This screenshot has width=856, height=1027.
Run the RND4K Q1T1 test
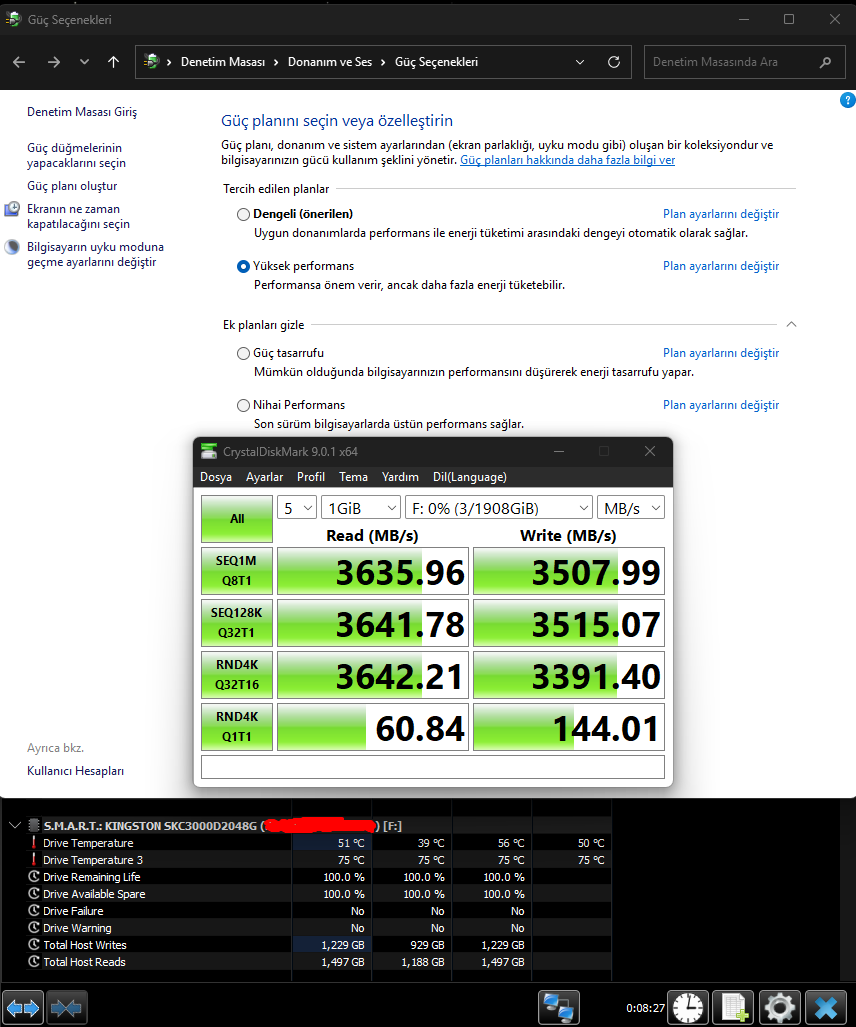237,726
